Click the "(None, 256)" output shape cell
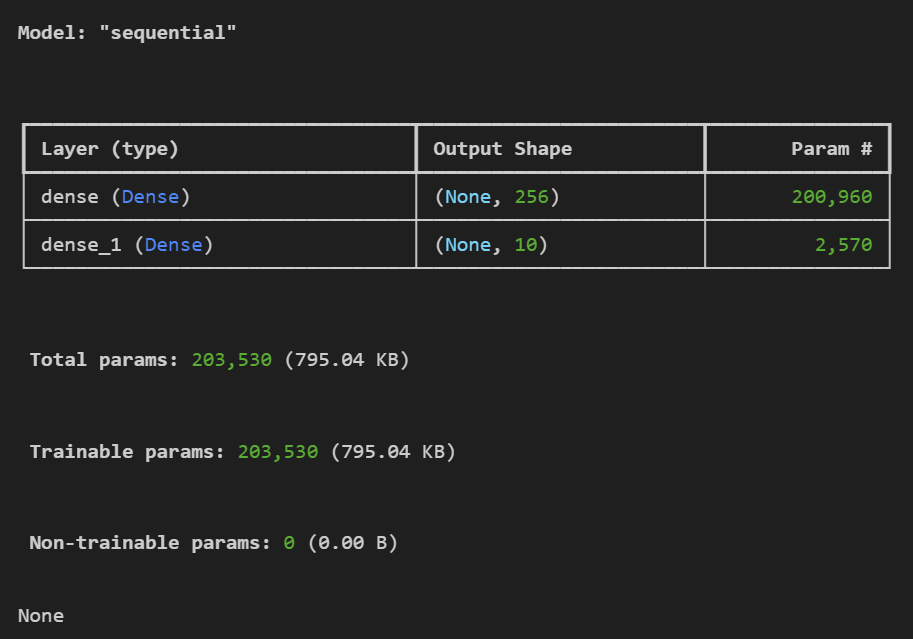The image size is (913, 639). point(496,197)
